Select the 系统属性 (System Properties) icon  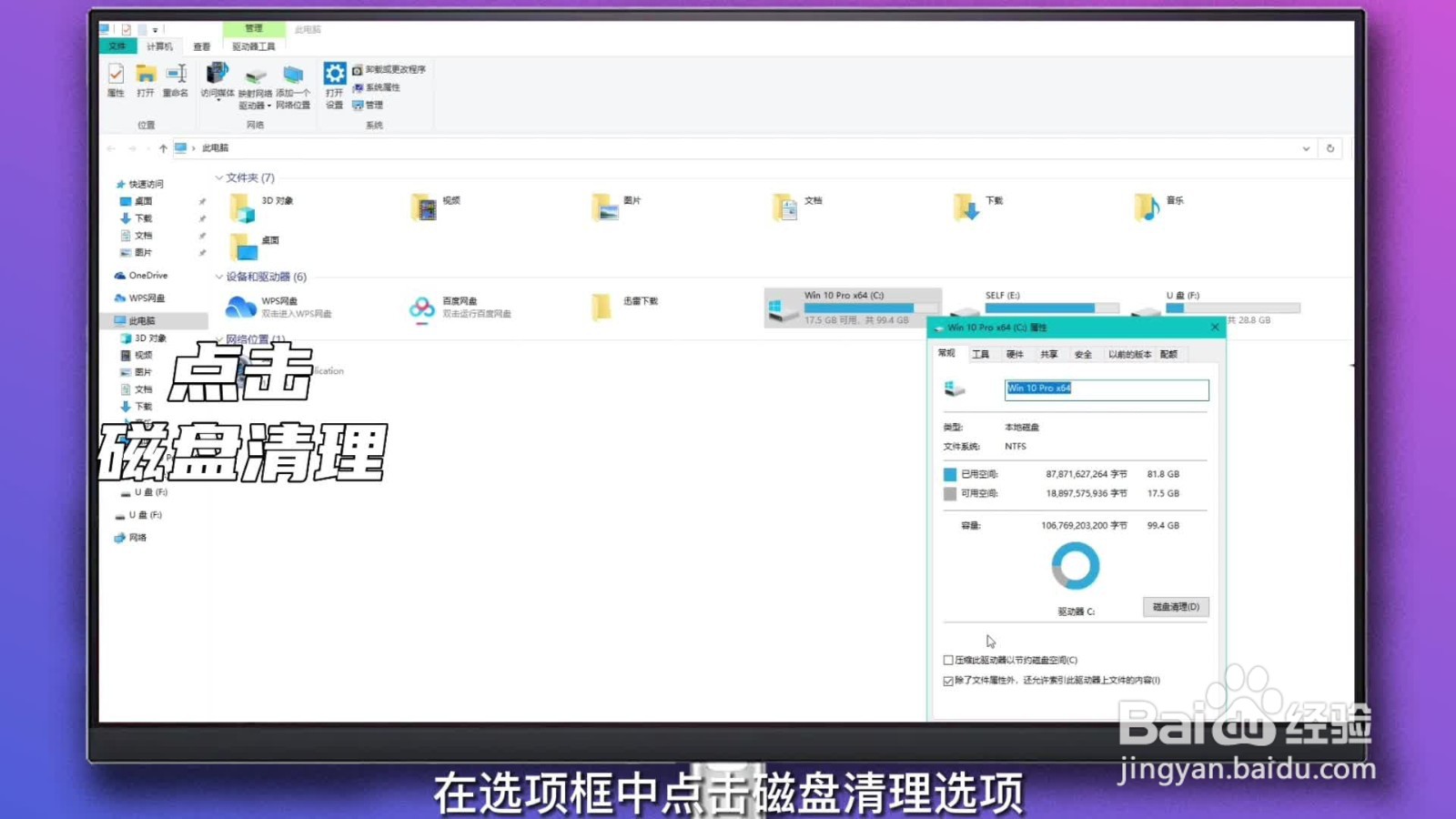point(380,87)
